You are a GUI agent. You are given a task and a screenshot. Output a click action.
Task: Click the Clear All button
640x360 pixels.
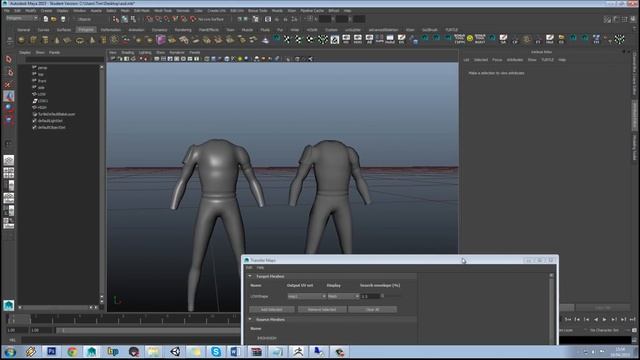(373, 309)
